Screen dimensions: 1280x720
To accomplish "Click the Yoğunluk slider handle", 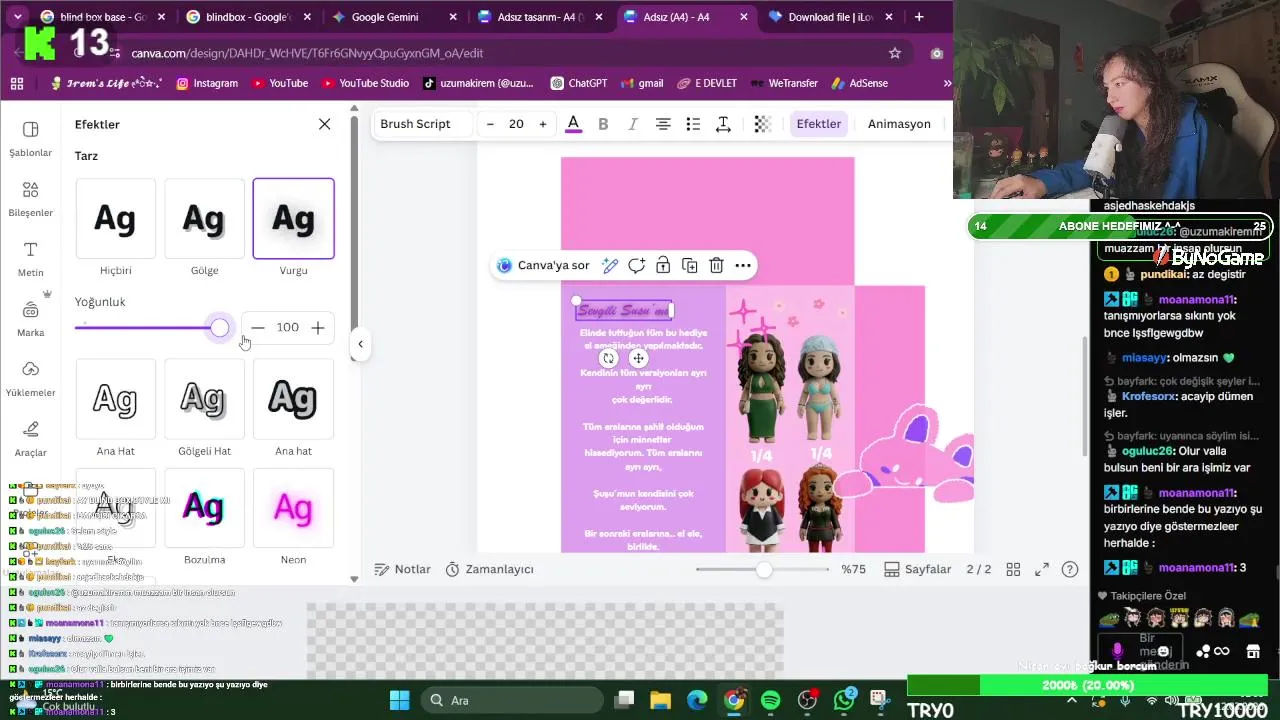I will pos(220,328).
